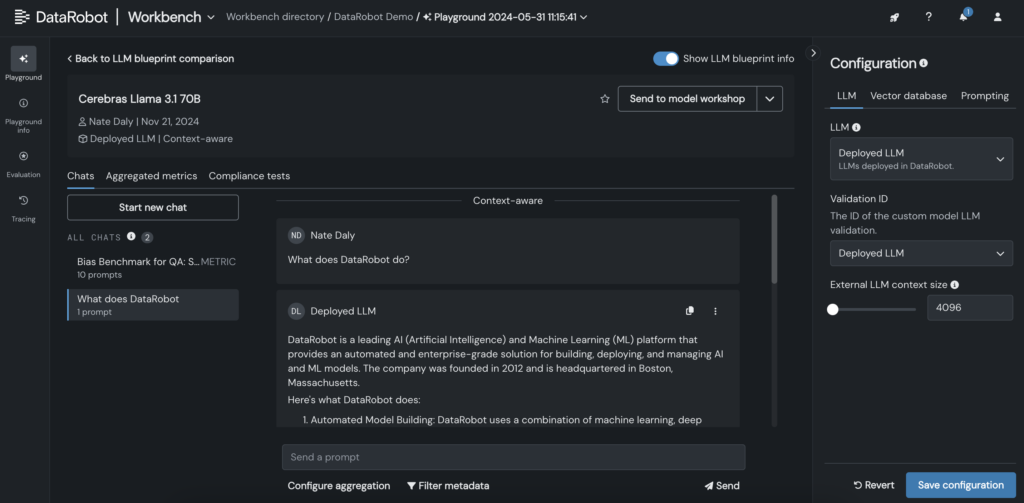Switch to the Compliance tests tab
The image size is (1024, 503).
click(249, 176)
